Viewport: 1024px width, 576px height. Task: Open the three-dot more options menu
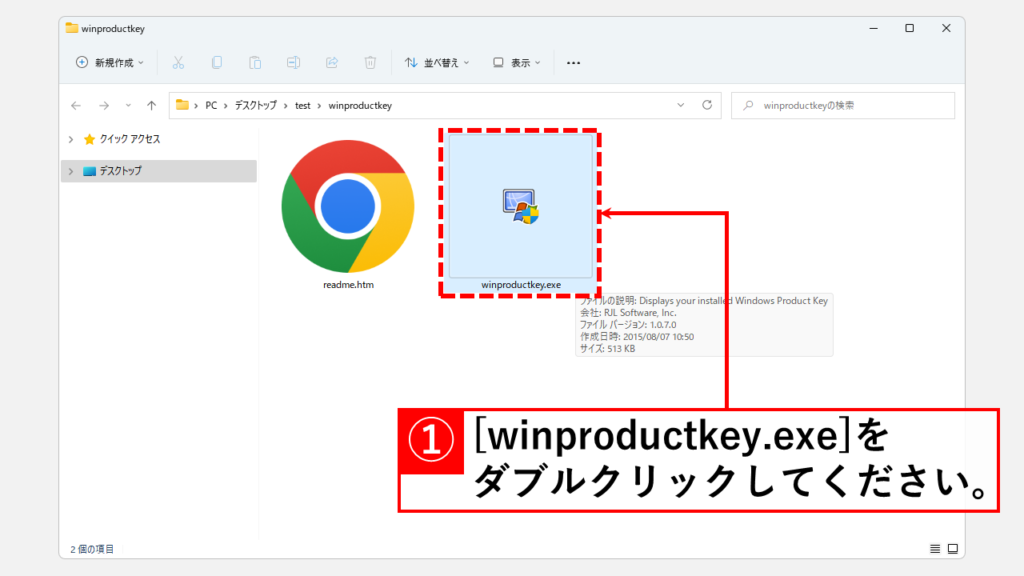click(x=573, y=63)
